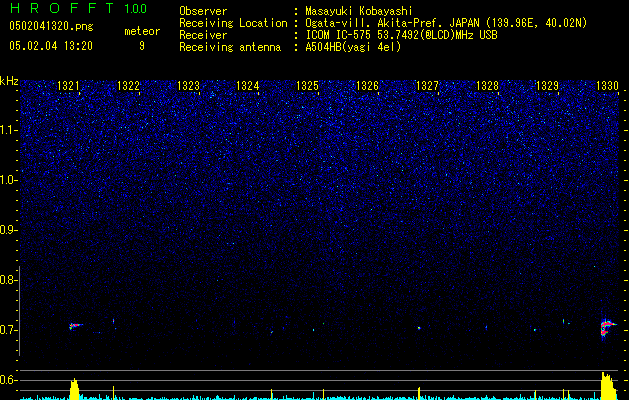This screenshot has height=400, width=629.
Task: Click the 0.8 kHz axis label
Action: coord(8,280)
